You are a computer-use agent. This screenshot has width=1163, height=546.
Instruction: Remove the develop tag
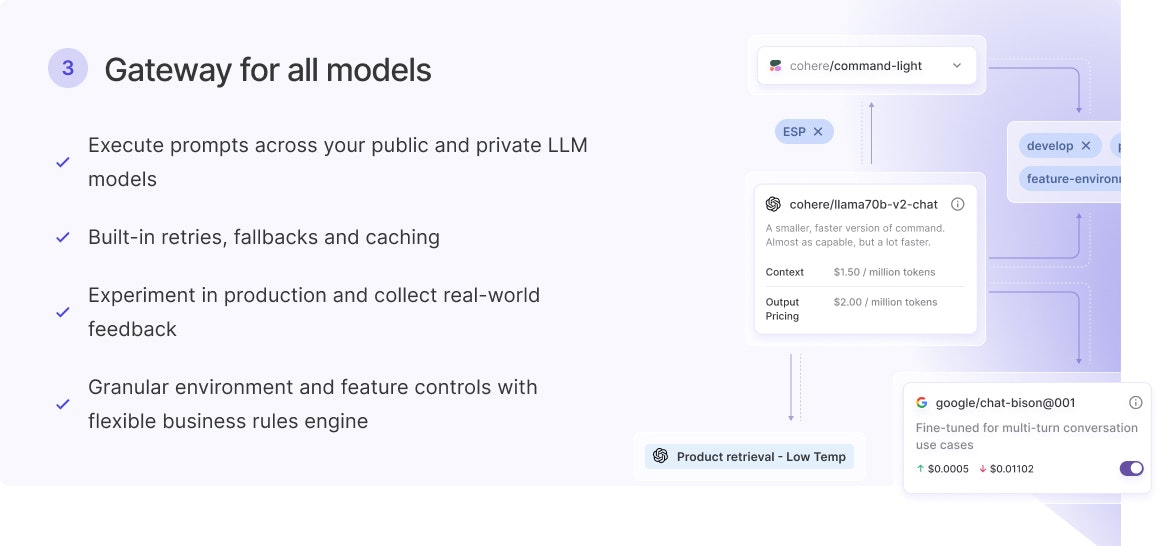pos(1086,146)
